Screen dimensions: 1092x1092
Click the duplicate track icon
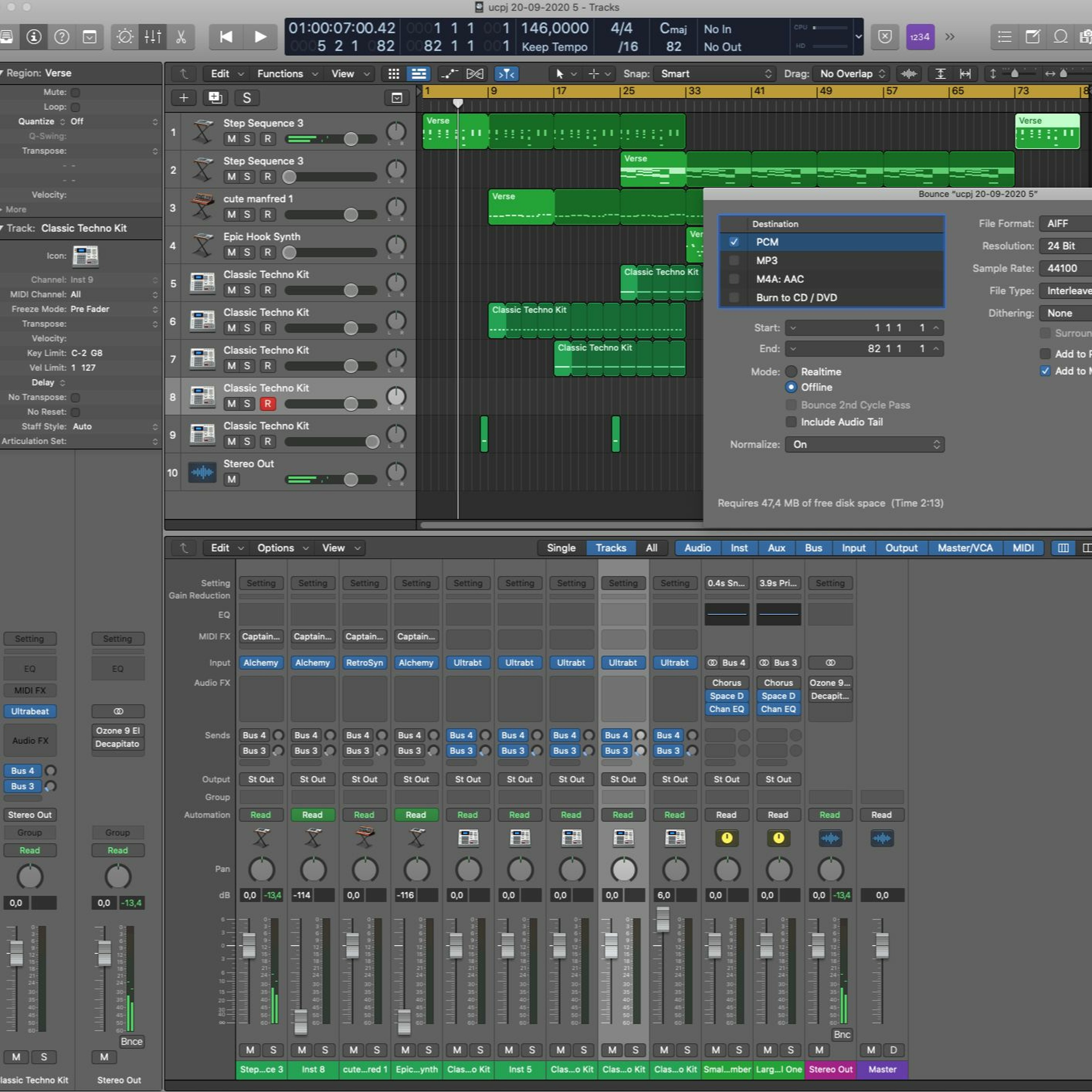point(215,98)
